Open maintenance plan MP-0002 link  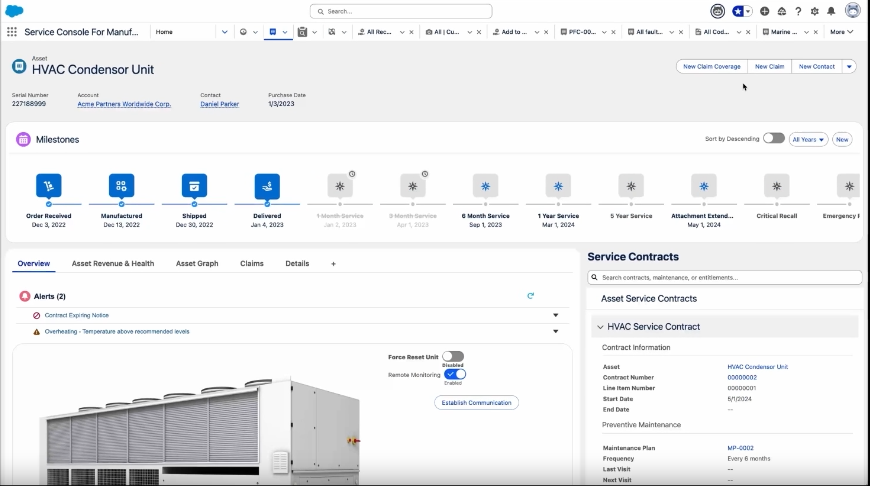coord(740,448)
